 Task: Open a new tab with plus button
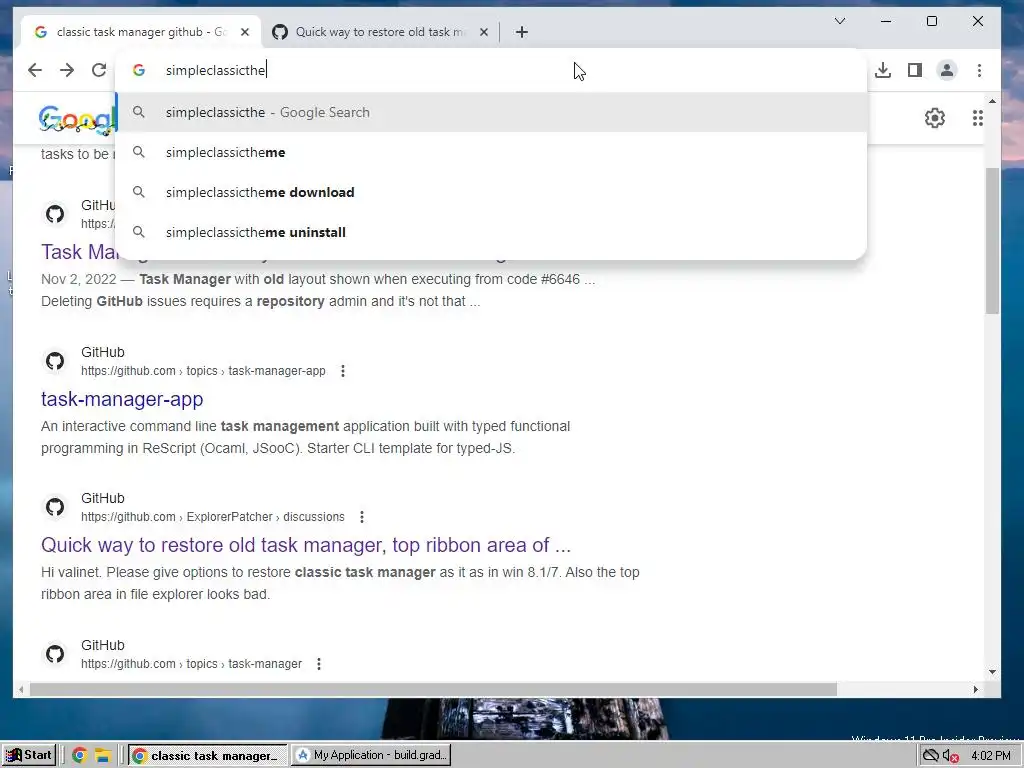pyautogui.click(x=521, y=32)
